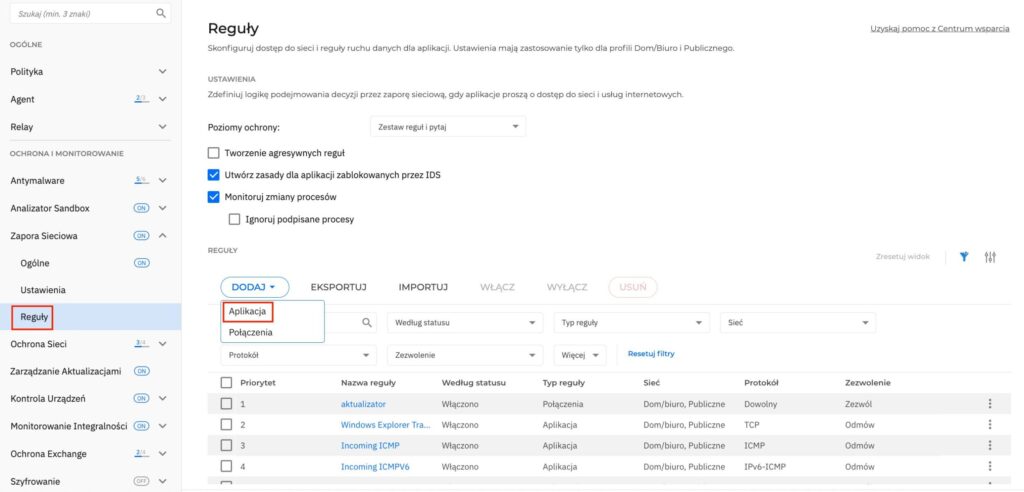Viewport: 1024px width, 492px height.
Task: Toggle Kontrola Urządzeń ON switch
Action: click(x=142, y=399)
